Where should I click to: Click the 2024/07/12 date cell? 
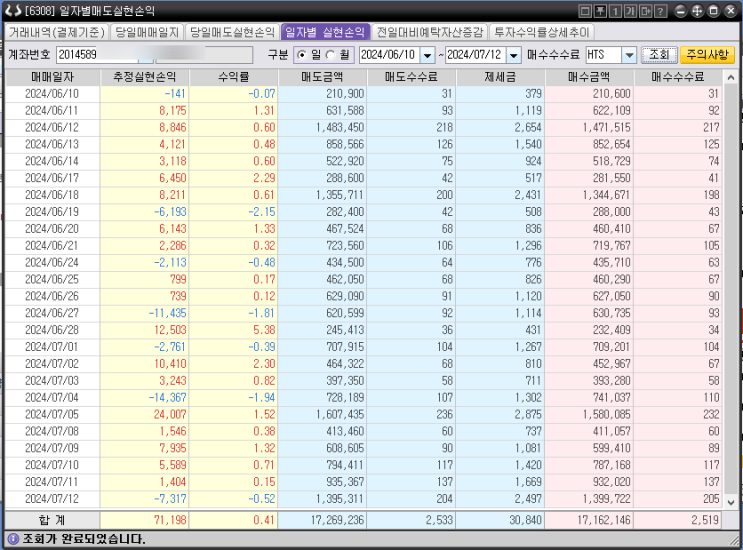point(52,499)
